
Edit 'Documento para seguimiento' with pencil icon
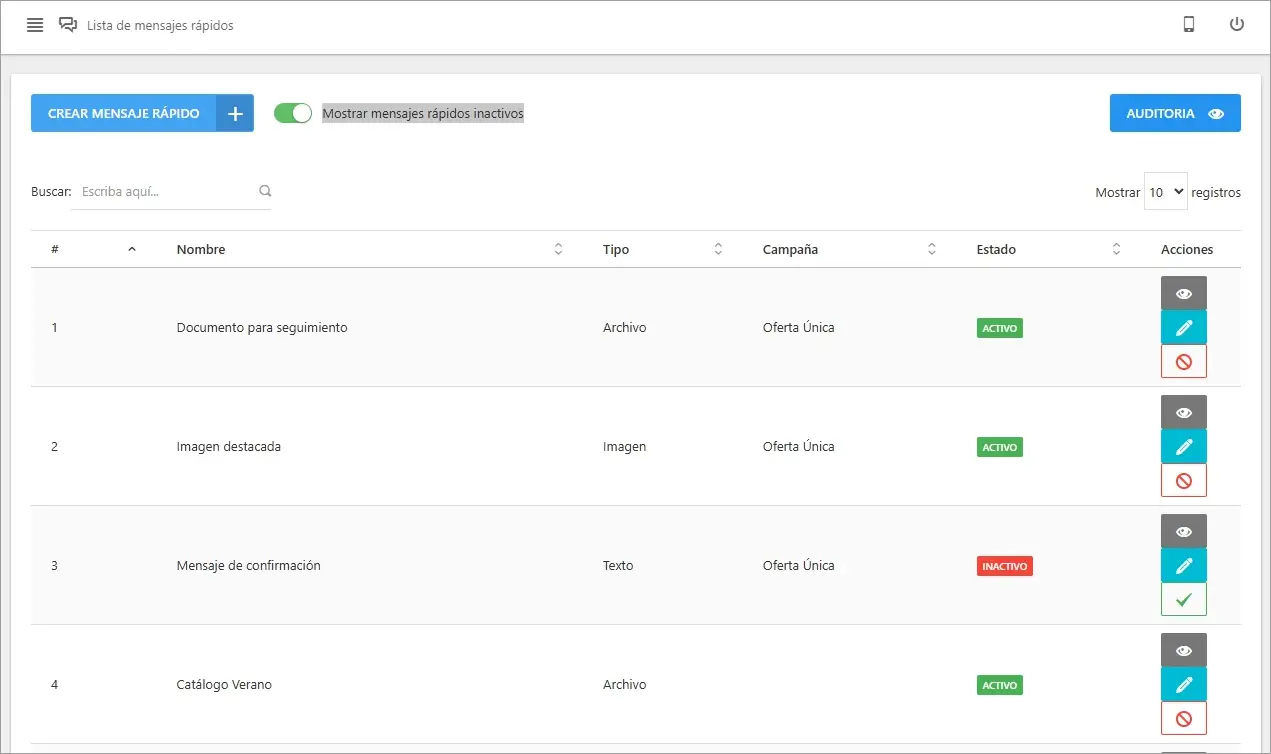1183,327
